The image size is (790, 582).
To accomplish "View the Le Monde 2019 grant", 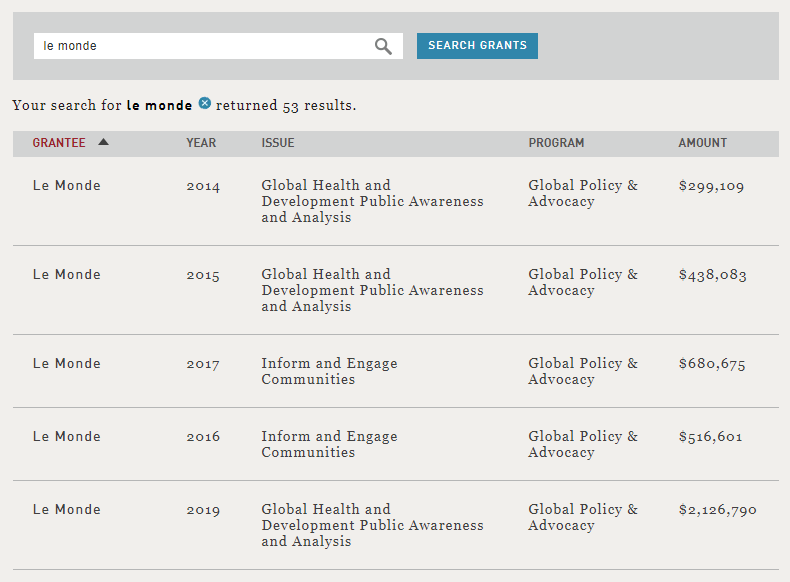I will pyautogui.click(x=67, y=510).
